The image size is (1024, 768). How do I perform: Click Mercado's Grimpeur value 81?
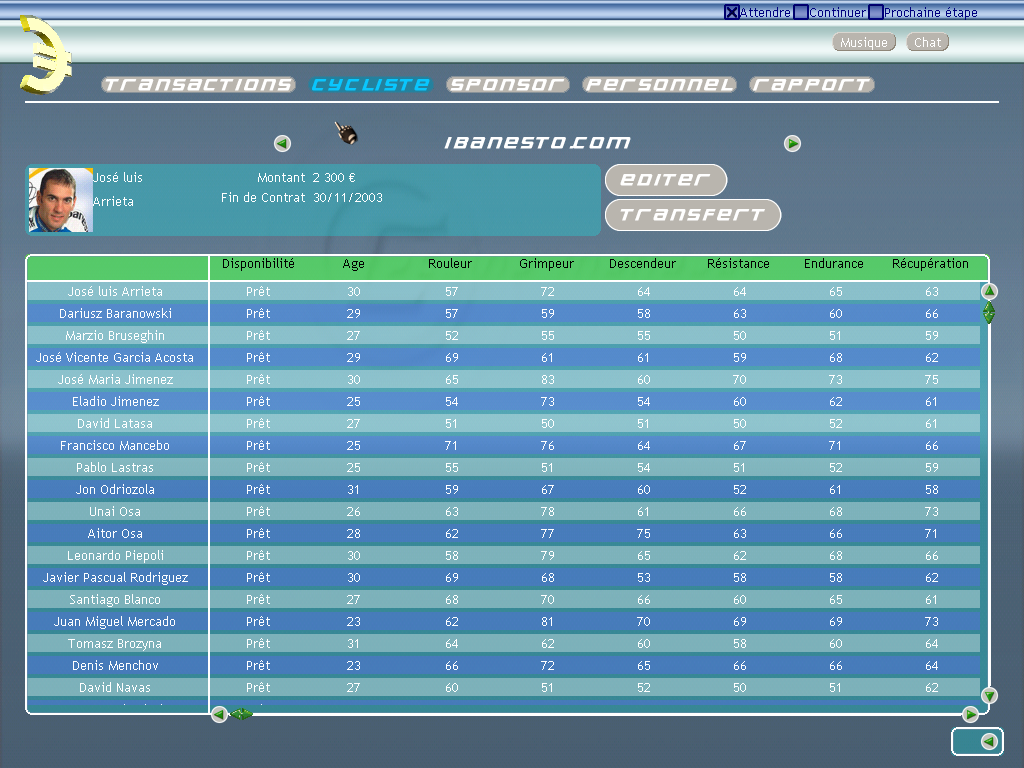tap(547, 622)
